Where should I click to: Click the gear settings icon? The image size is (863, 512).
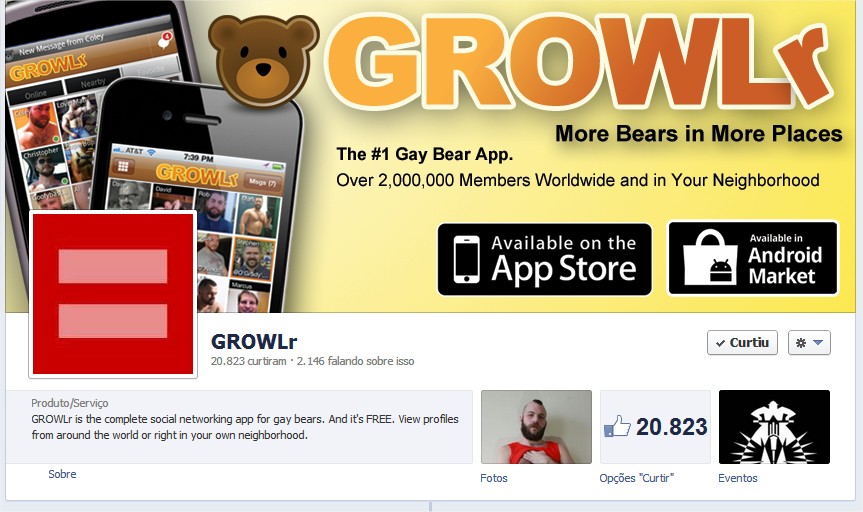[801, 343]
